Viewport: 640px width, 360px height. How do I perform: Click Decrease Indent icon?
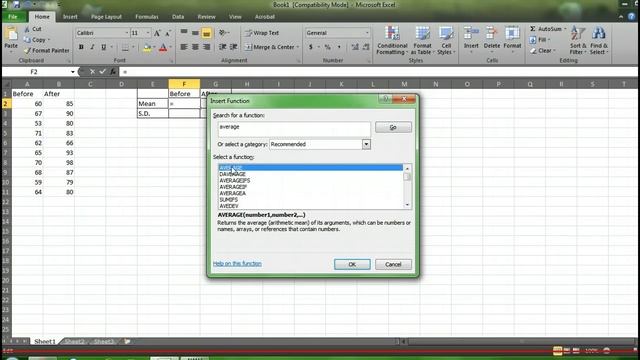[x=222, y=47]
